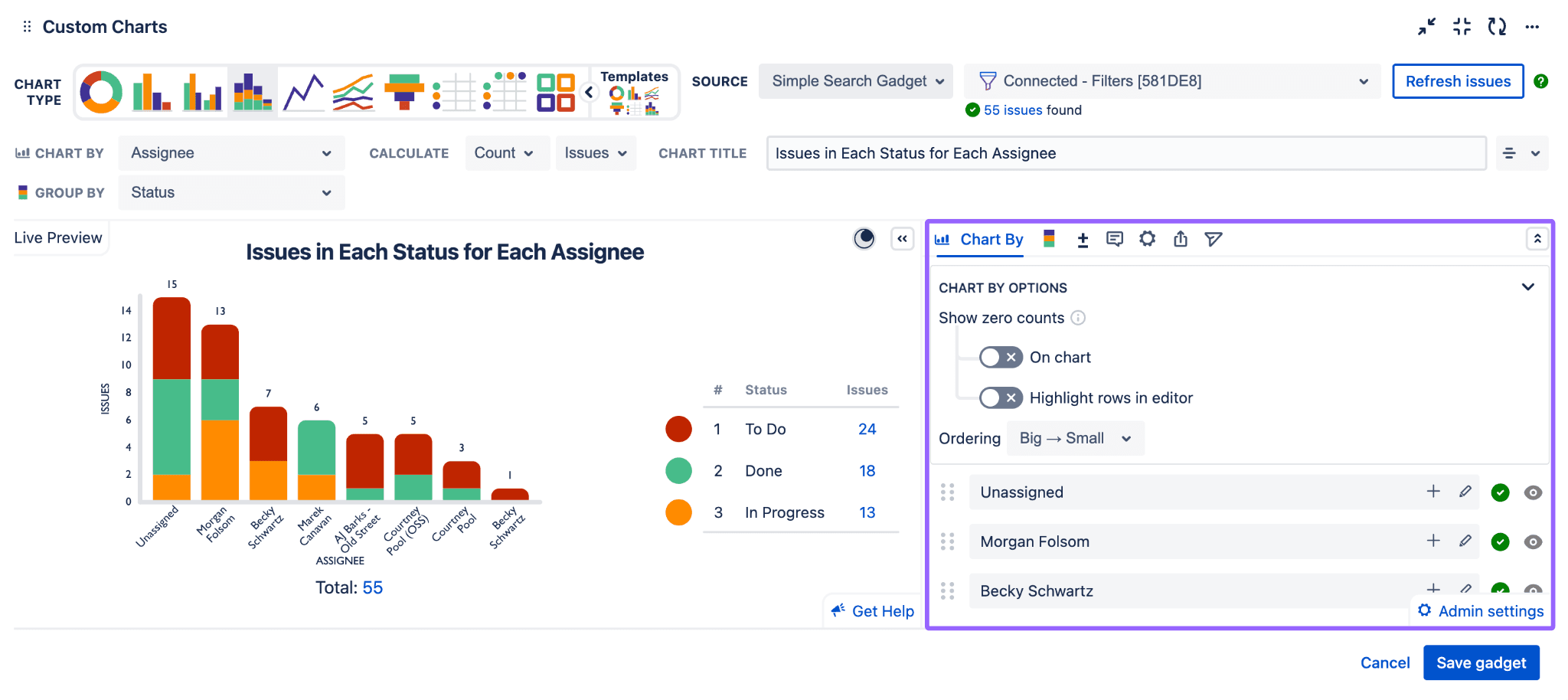This screenshot has height=700, width=1568.
Task: Click the red To Do color swatch
Action: (678, 430)
